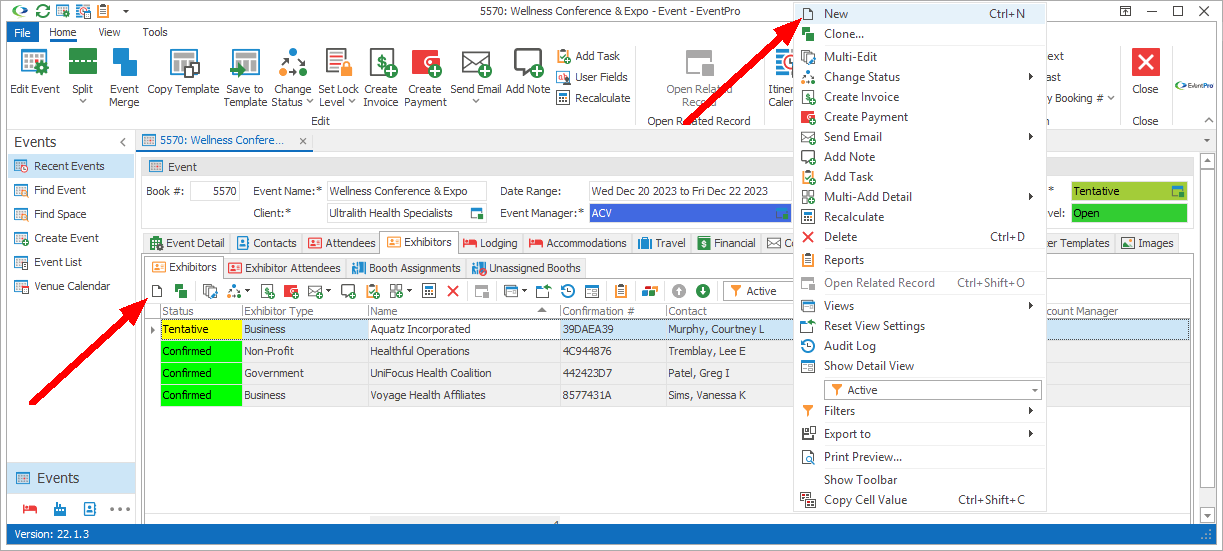
Task: Click the Audit Log clock icon in the grid toolbar
Action: click(568, 291)
